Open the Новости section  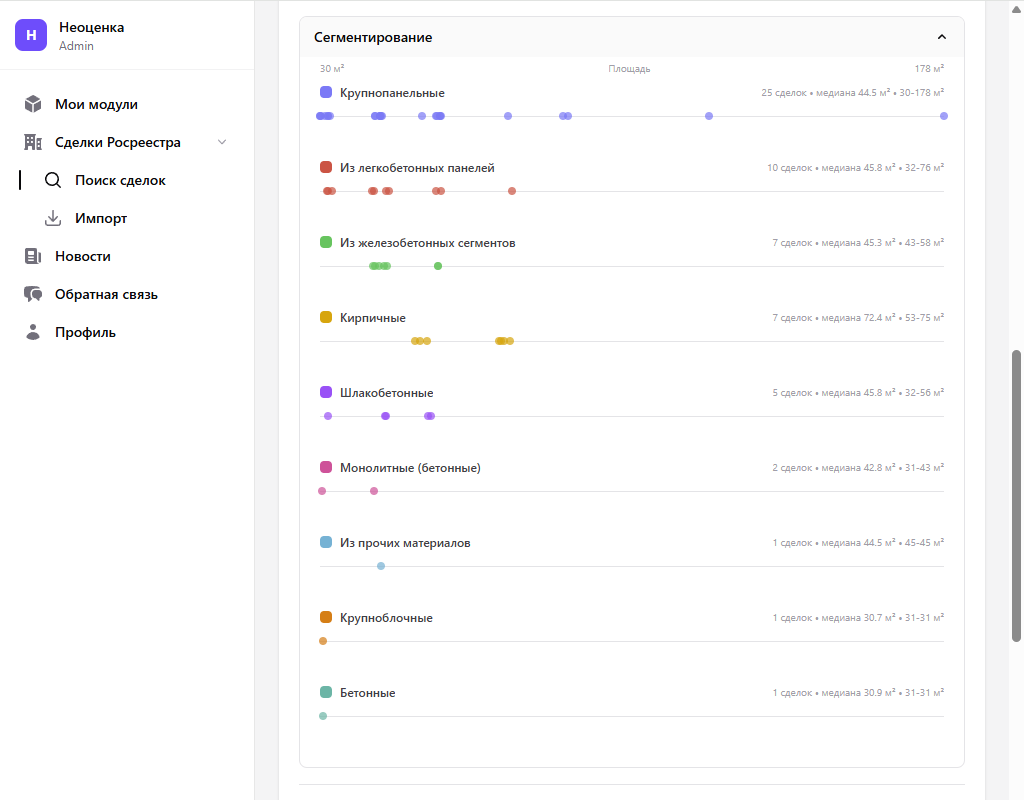[x=83, y=256]
